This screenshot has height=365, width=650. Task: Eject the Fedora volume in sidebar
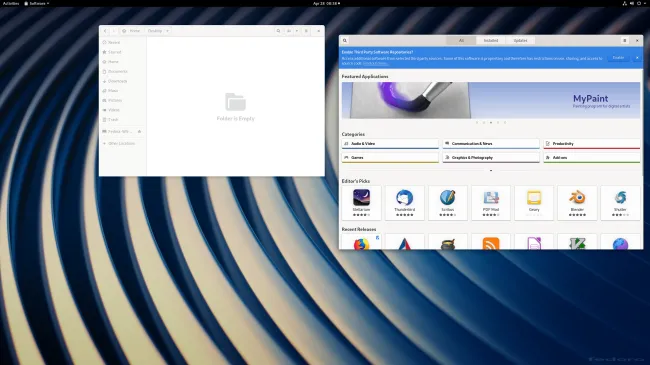(139, 131)
